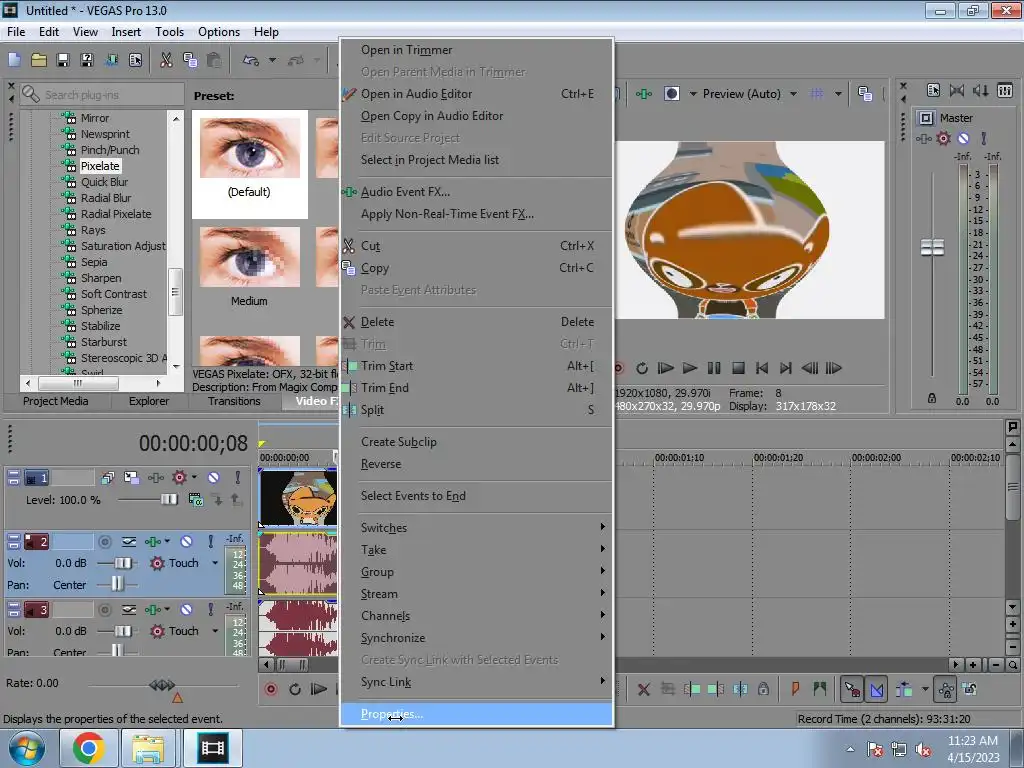Switch to Explorer tab
The image size is (1024, 768).
click(149, 401)
